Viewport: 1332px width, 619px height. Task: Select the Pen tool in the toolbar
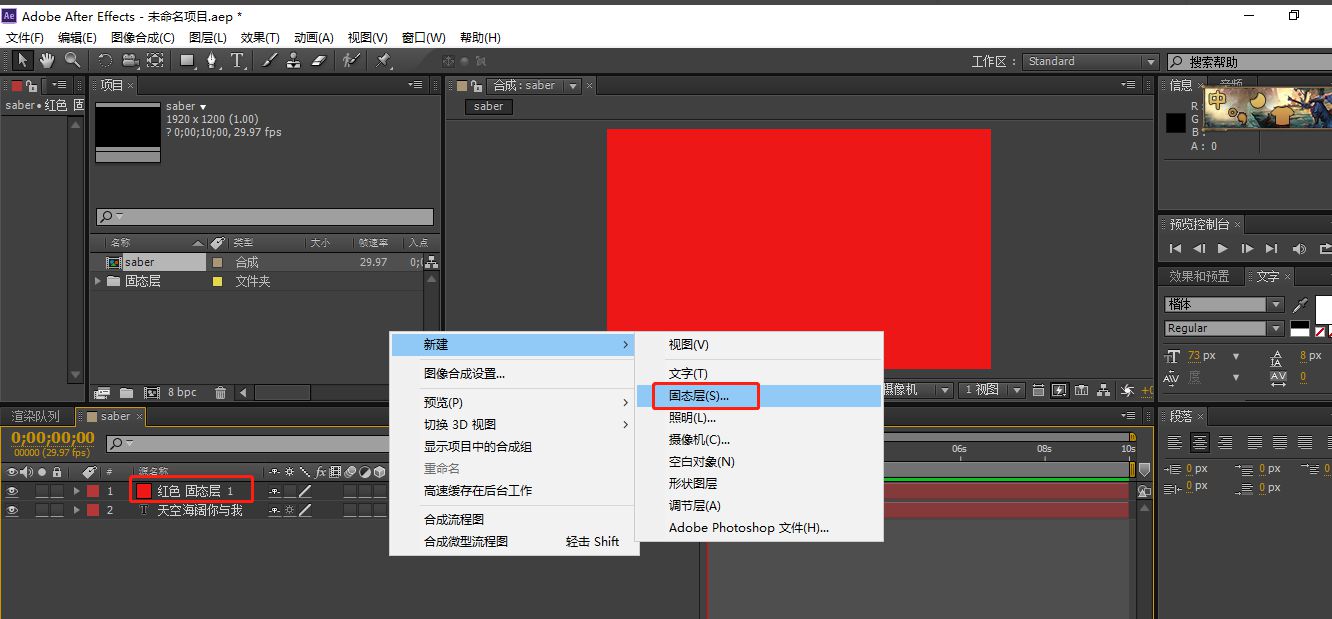pyautogui.click(x=211, y=60)
